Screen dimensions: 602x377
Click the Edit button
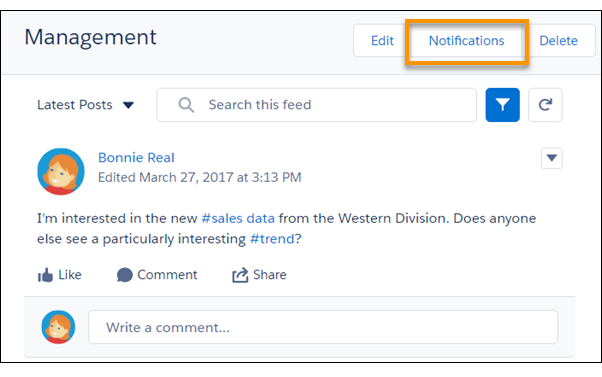(x=382, y=41)
